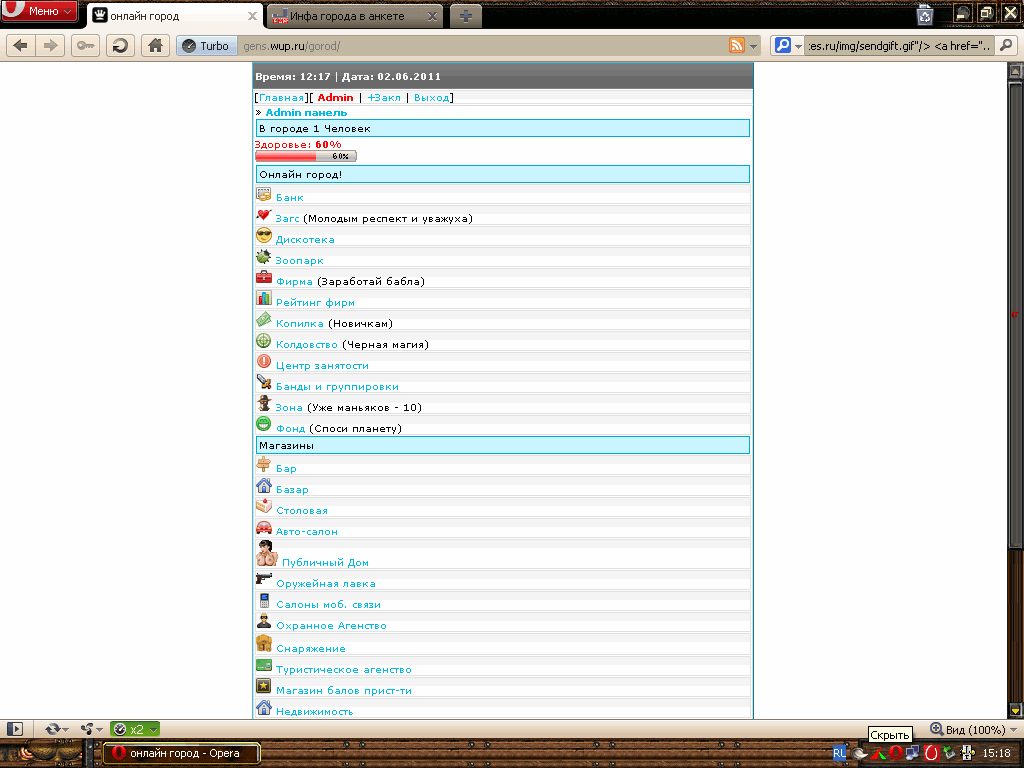The image size is (1024, 768).
Task: Click the Банк bank icon
Action: coord(264,195)
